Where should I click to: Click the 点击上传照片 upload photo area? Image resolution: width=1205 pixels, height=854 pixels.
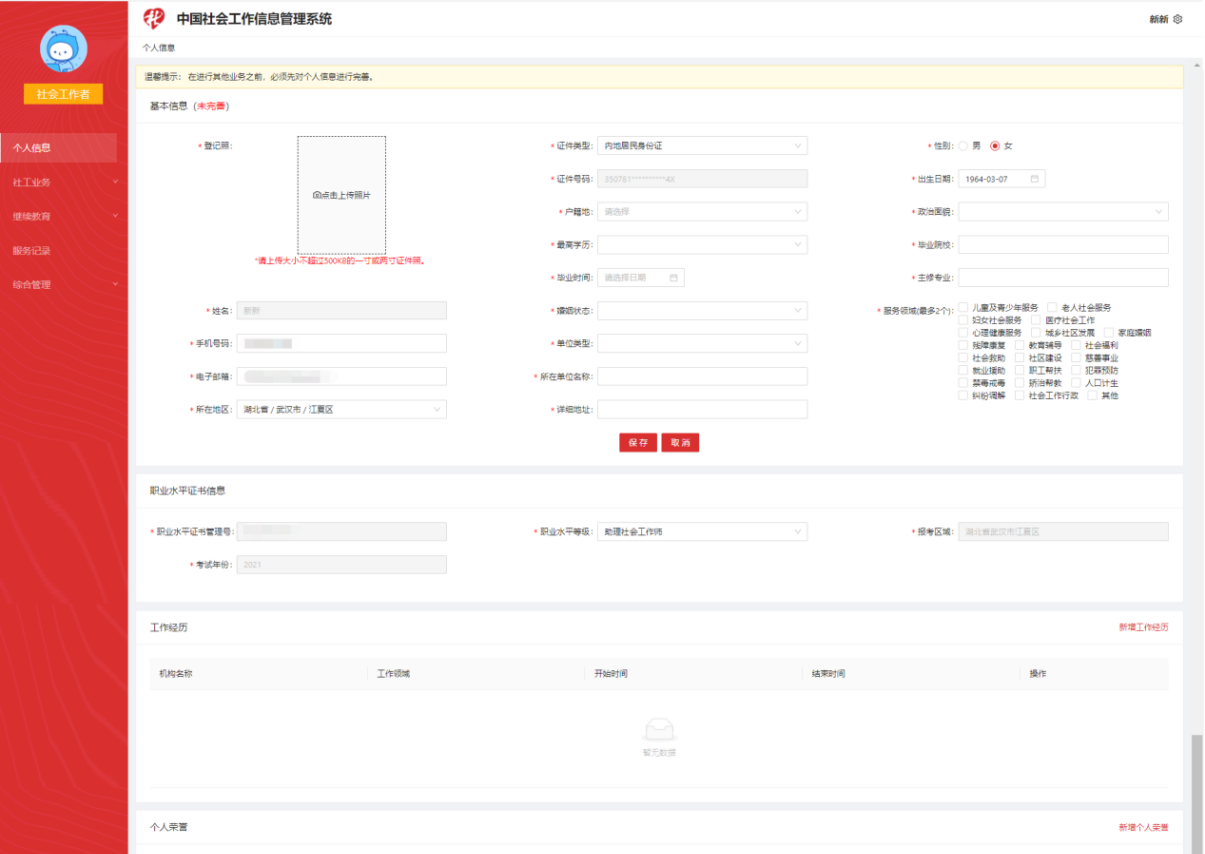(341, 195)
